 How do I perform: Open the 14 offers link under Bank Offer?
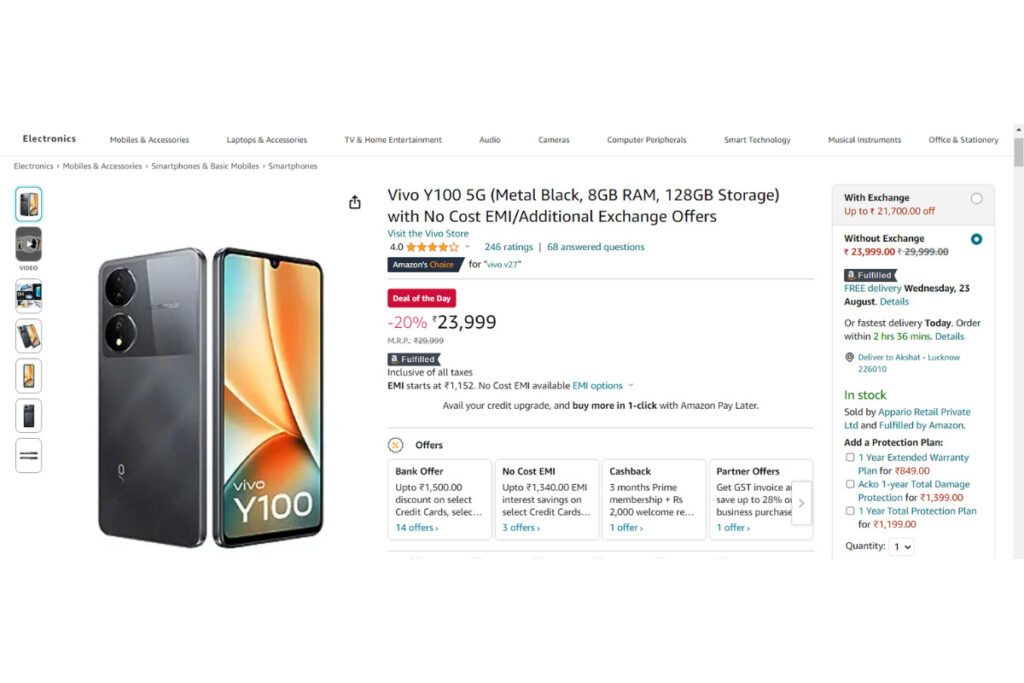[x=417, y=528]
